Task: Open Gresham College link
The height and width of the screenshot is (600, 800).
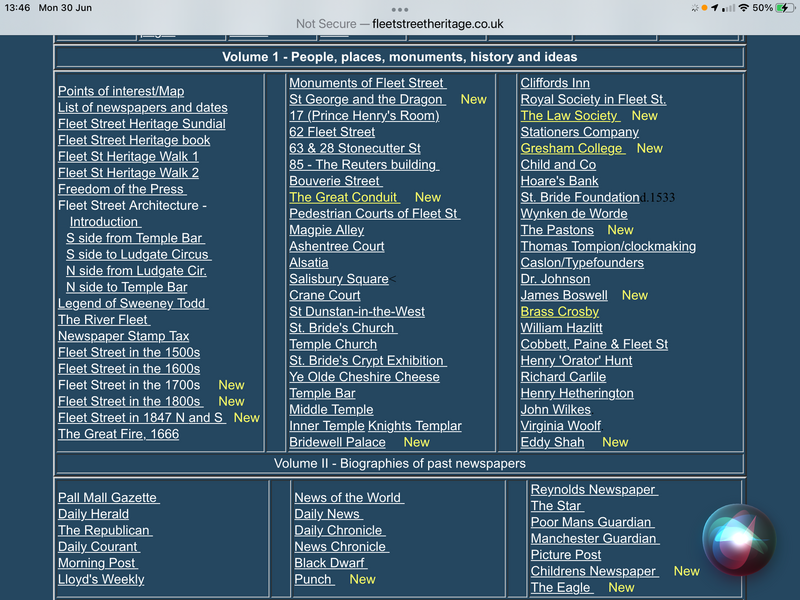Action: tap(573, 148)
